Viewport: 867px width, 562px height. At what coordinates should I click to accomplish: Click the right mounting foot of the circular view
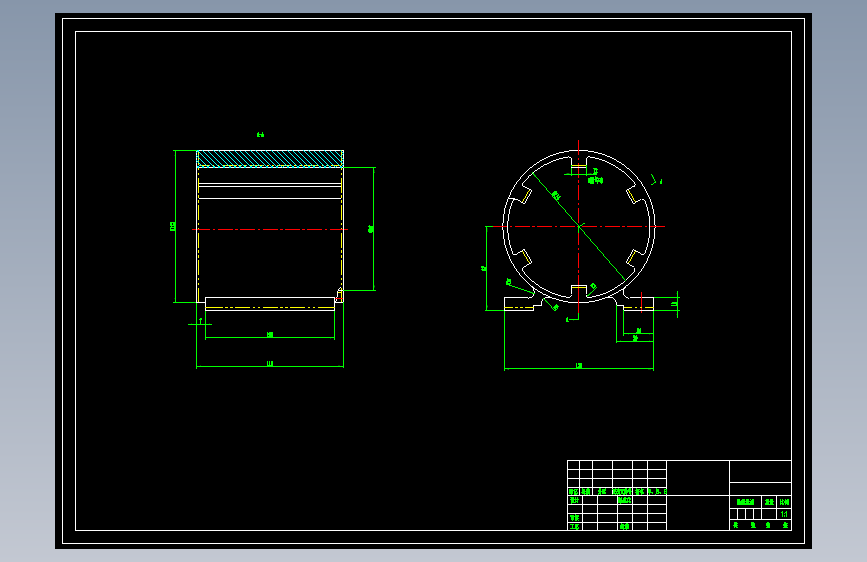pyautogui.click(x=639, y=303)
